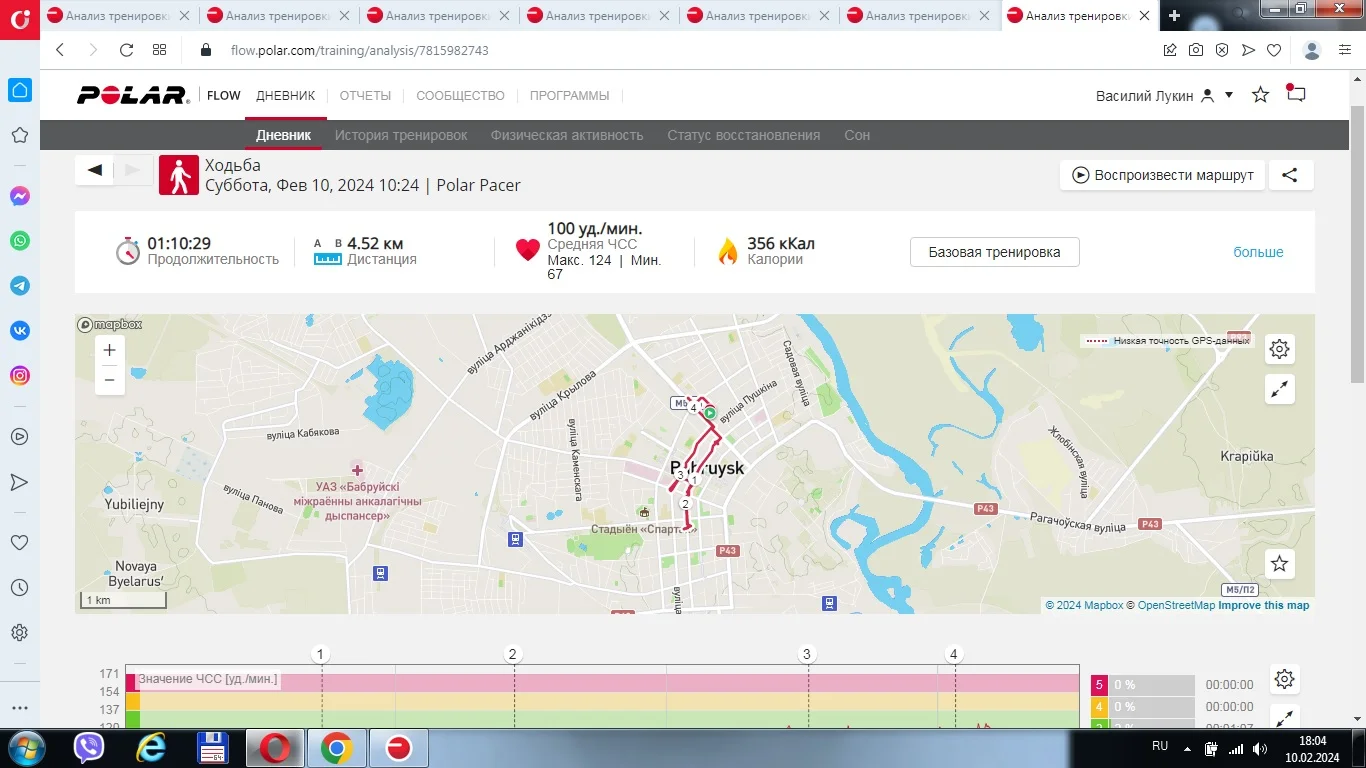Open the Сон tab
1366x768 pixels.
[857, 135]
